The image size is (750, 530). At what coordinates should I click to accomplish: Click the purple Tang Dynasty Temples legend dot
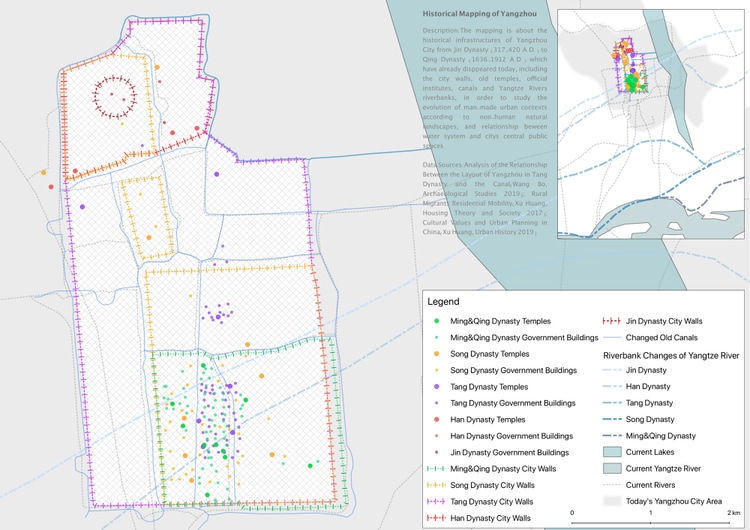coord(438,386)
